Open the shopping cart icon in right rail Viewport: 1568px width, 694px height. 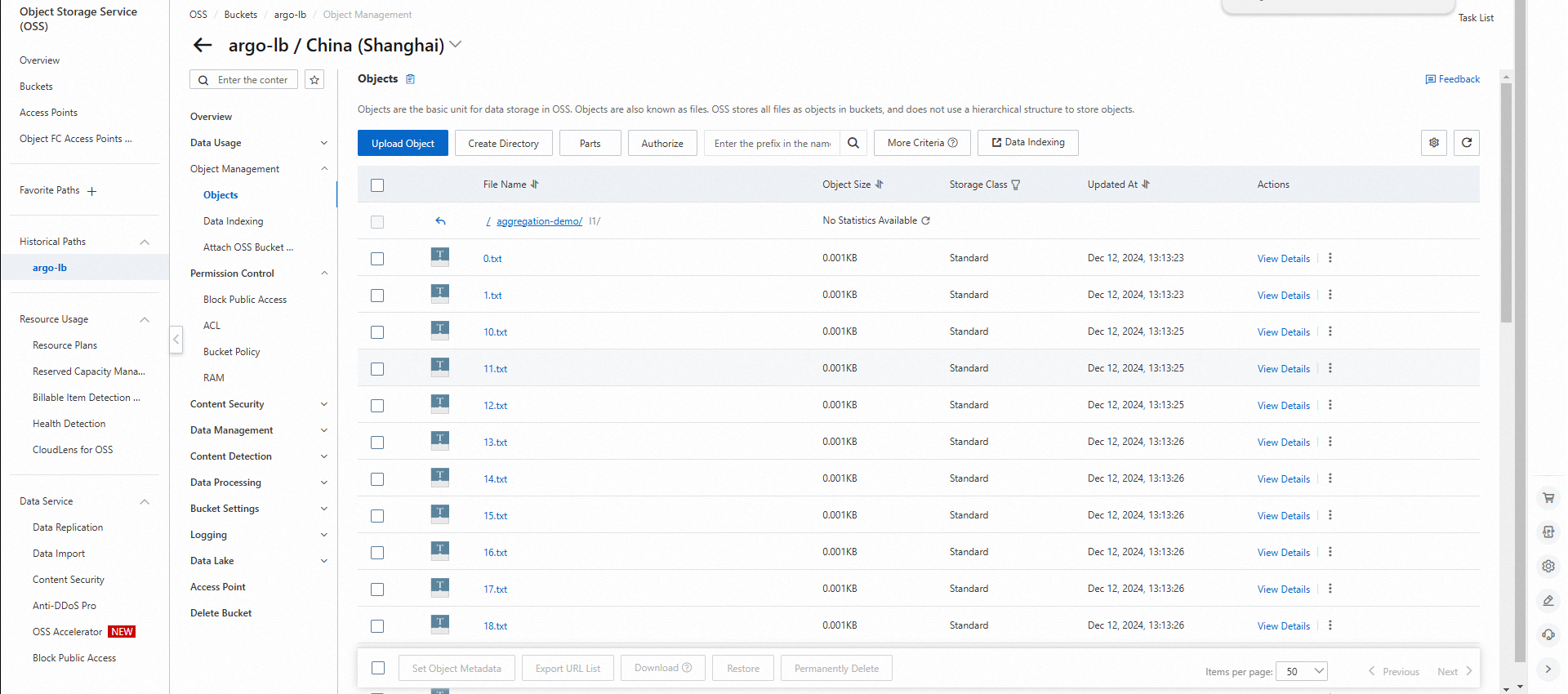1548,497
